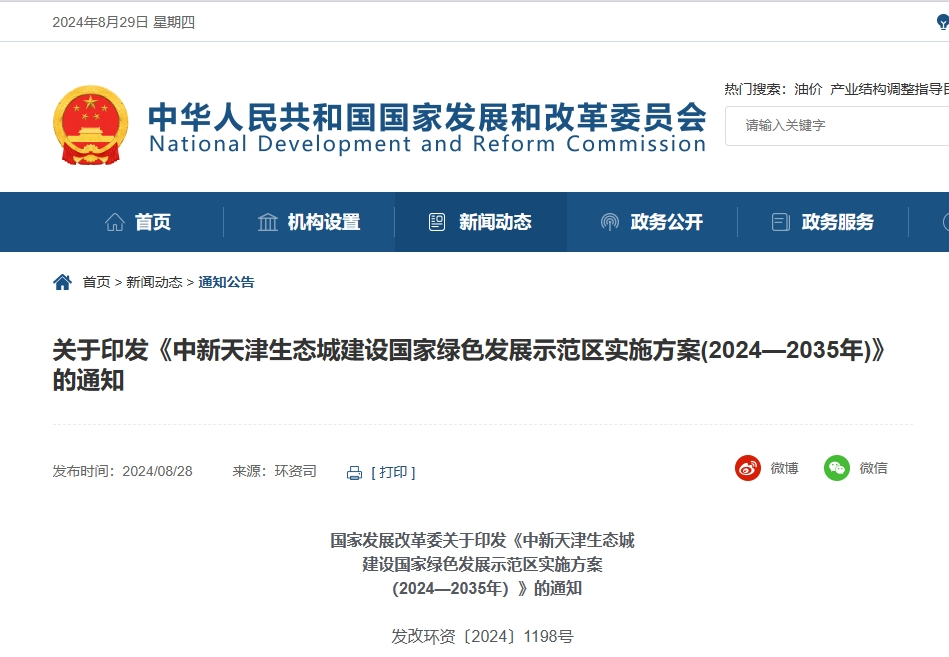Click the blue home icon in breadcrumb
The image size is (949, 657).
pos(62,282)
